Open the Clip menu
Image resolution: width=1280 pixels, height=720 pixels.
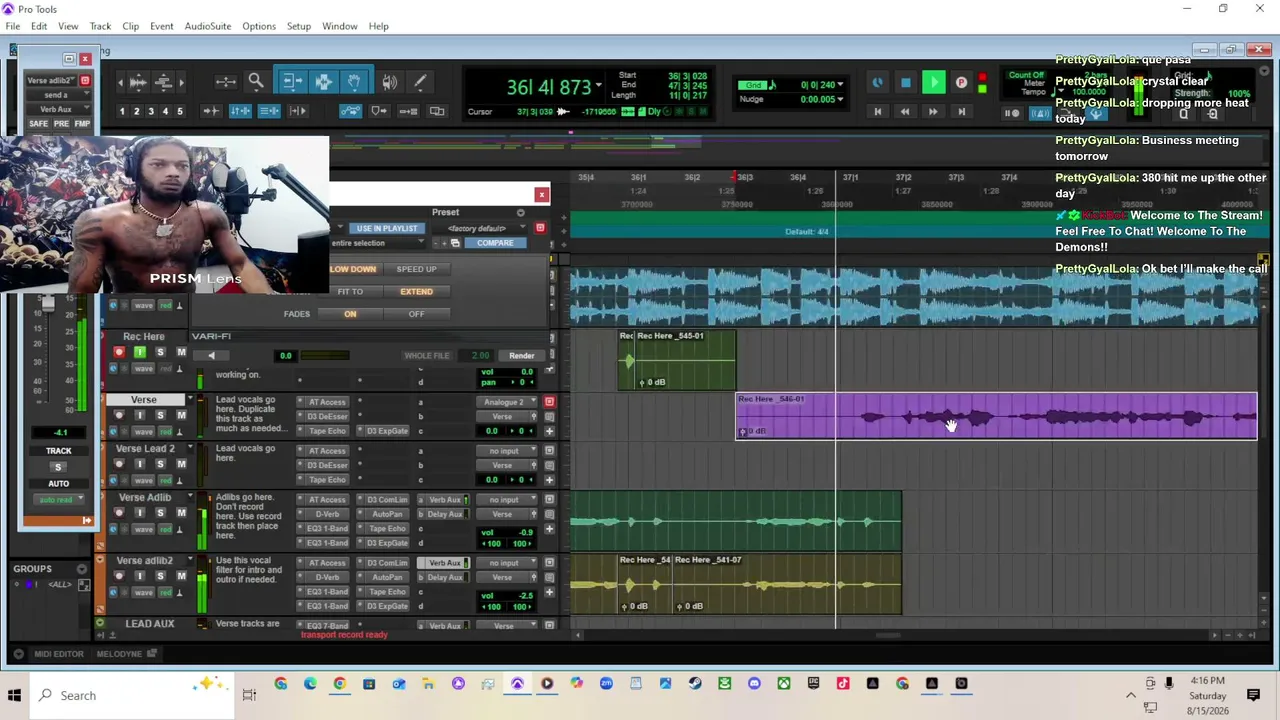(x=131, y=26)
